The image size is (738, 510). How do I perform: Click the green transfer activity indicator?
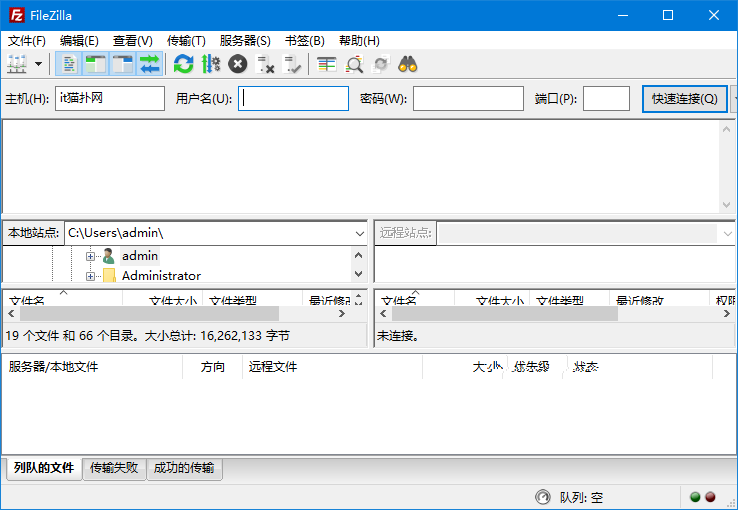pyautogui.click(x=695, y=497)
